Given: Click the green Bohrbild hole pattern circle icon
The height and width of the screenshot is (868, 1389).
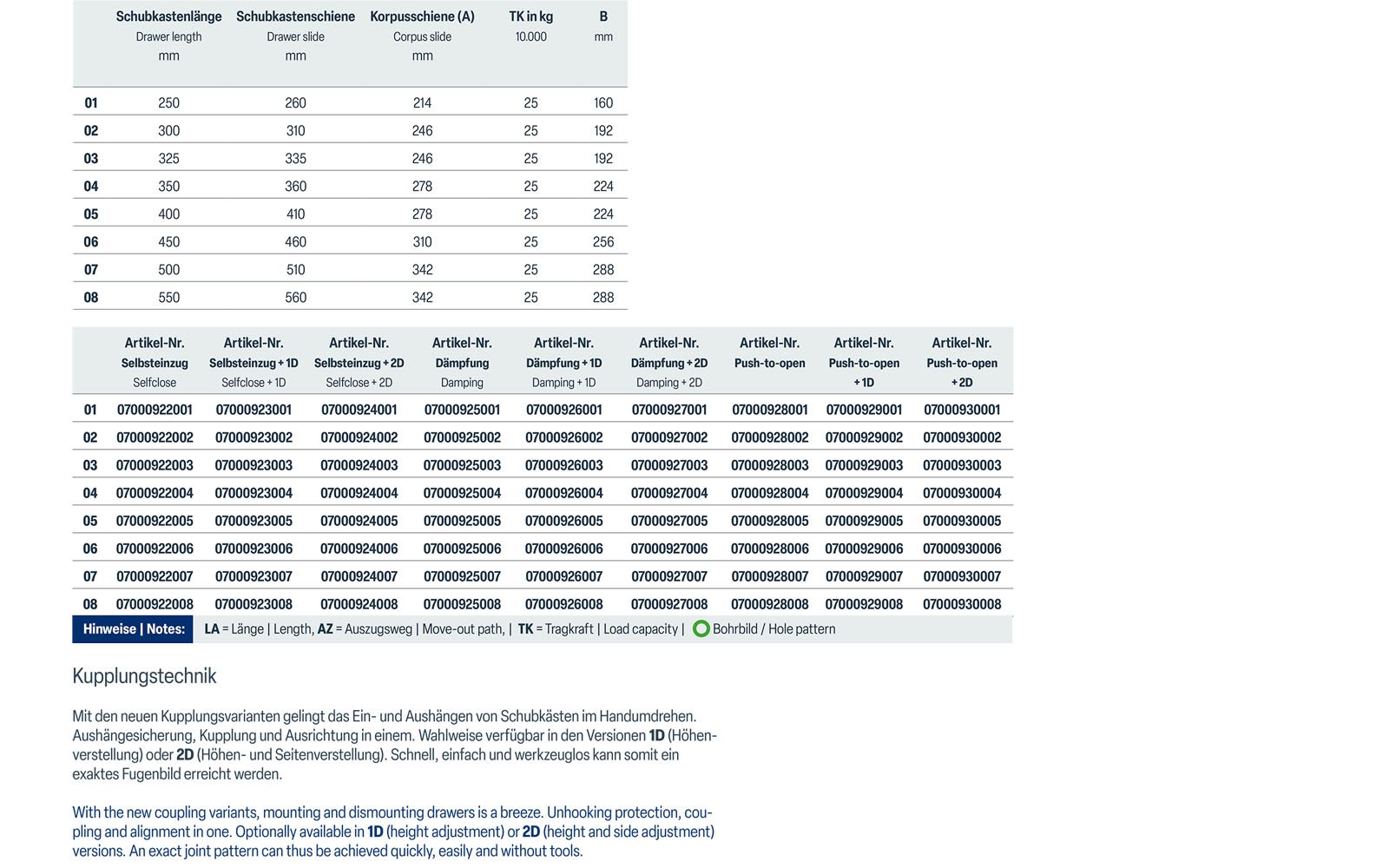Looking at the screenshot, I should (x=701, y=629).
